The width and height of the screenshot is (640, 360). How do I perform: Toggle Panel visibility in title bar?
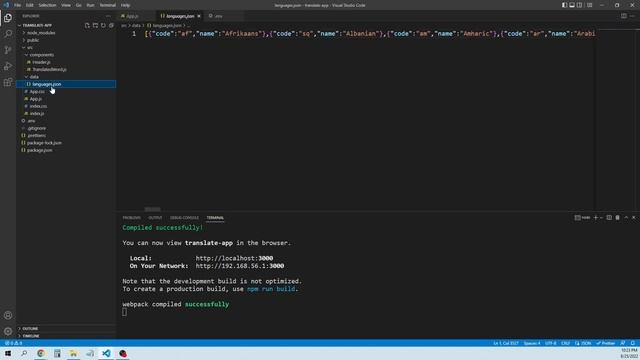pos(572,5)
